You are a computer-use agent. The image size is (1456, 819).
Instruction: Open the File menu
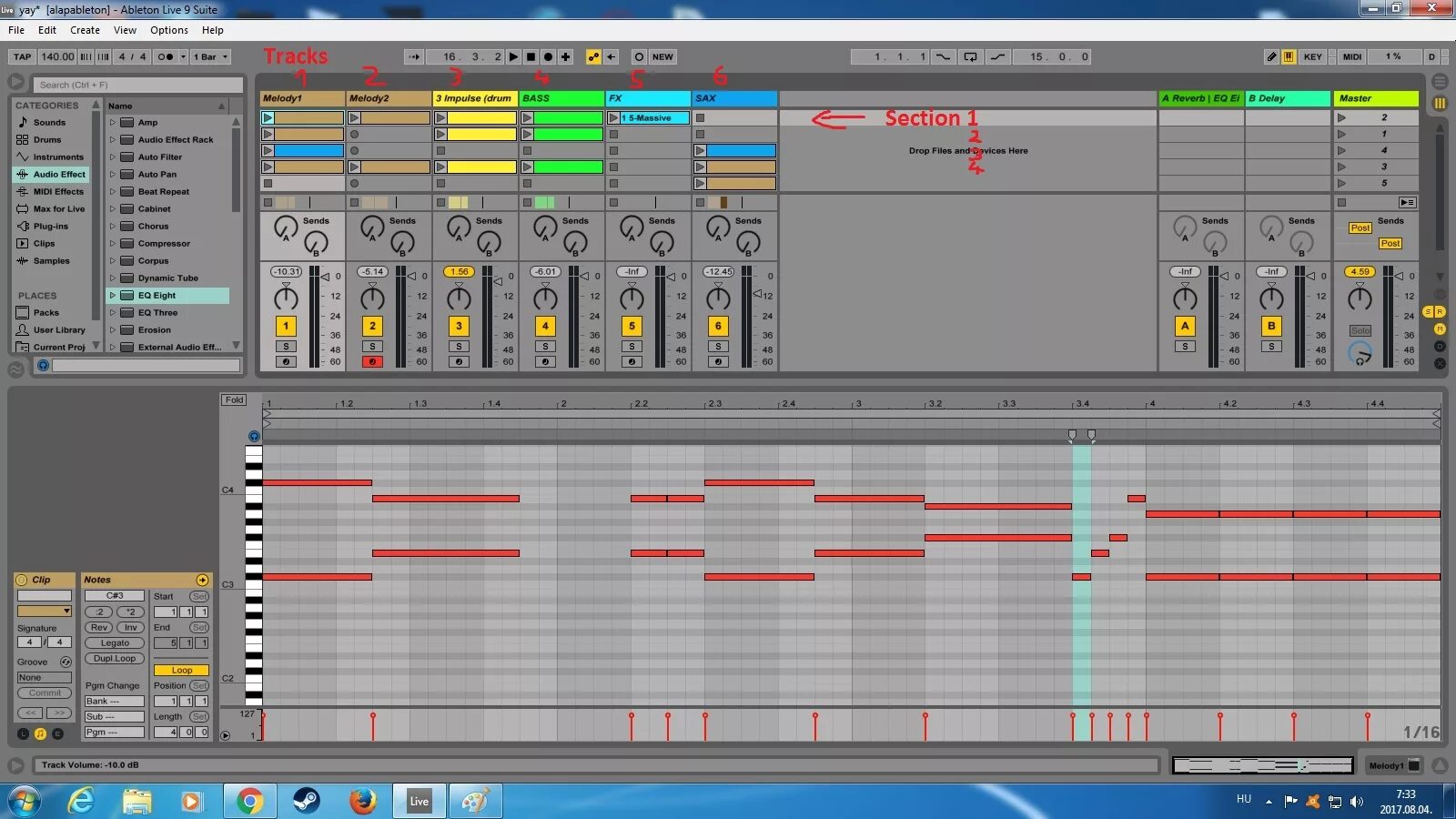point(16,30)
